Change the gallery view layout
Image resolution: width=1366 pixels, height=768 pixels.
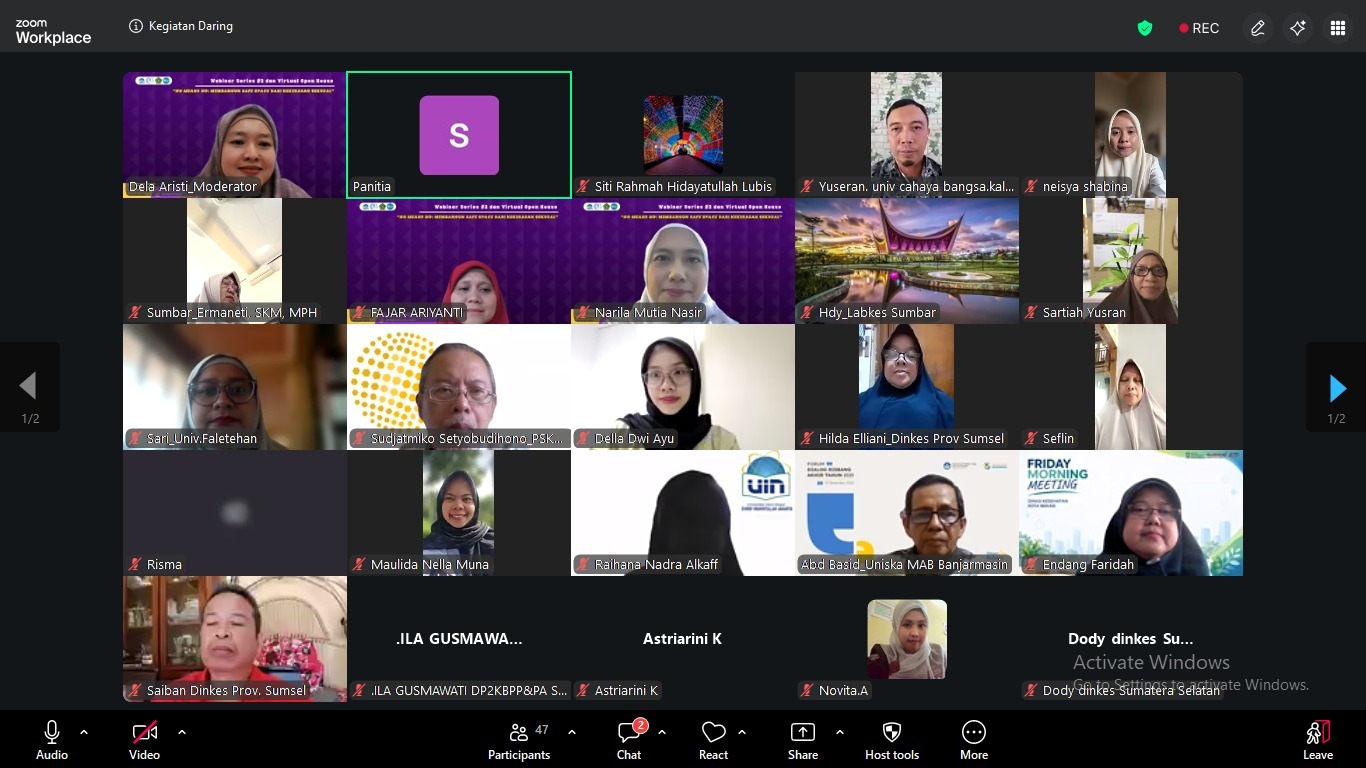click(1338, 28)
